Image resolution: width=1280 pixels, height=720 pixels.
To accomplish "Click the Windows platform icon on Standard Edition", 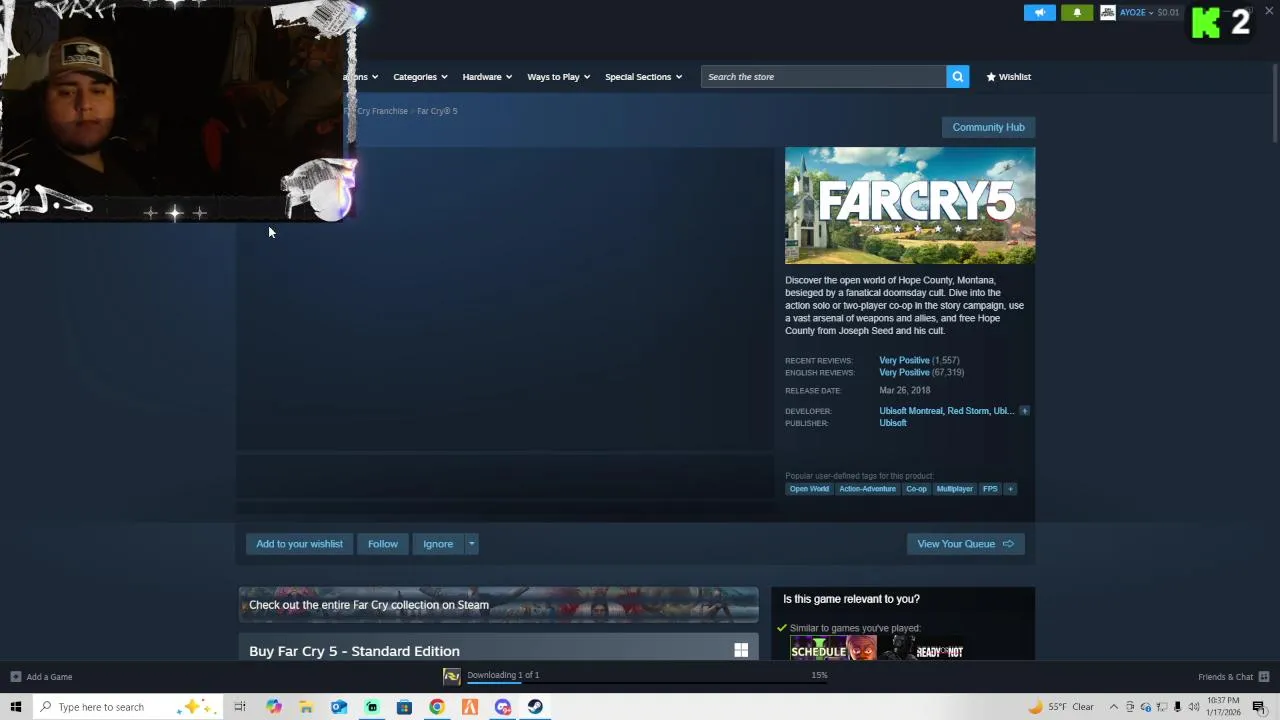I will pos(741,651).
